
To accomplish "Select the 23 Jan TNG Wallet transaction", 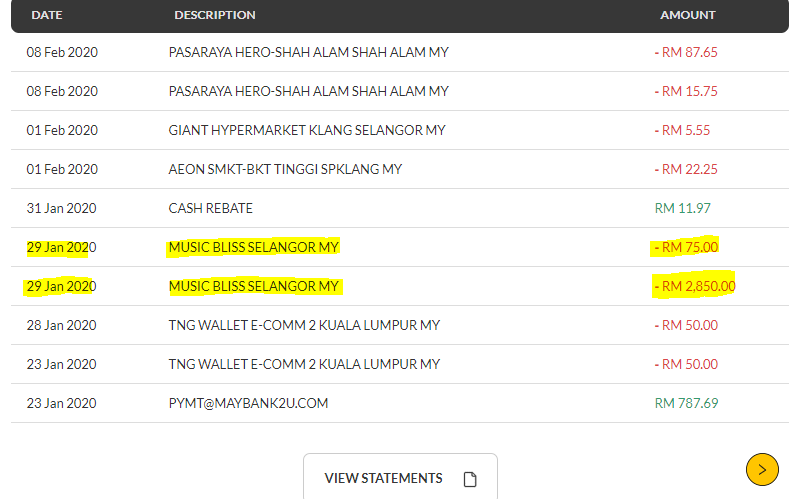I will (x=304, y=364).
